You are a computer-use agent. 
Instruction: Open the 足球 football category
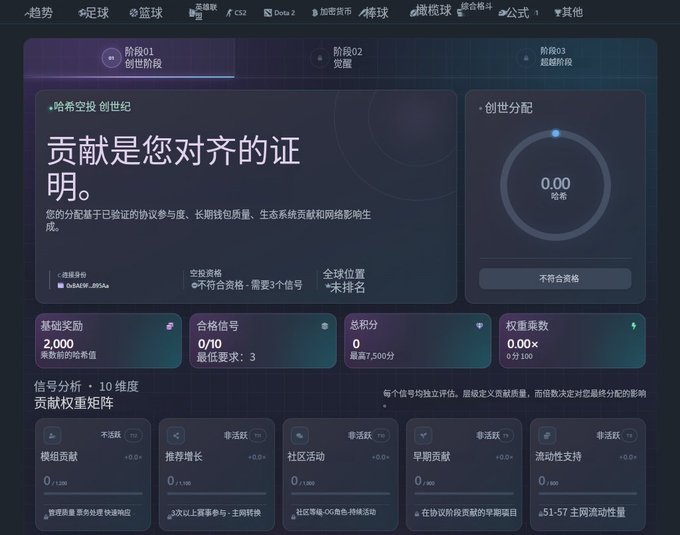tap(94, 13)
